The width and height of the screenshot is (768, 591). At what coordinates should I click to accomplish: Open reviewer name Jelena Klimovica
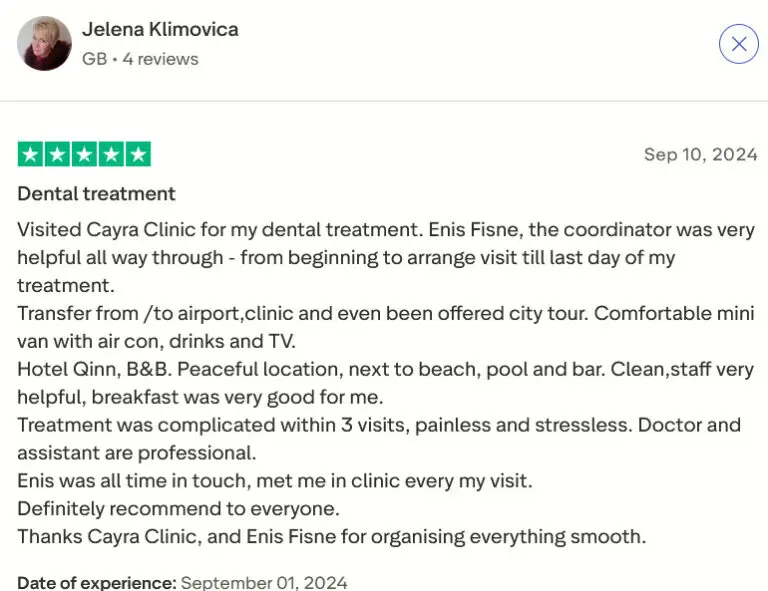click(x=160, y=29)
